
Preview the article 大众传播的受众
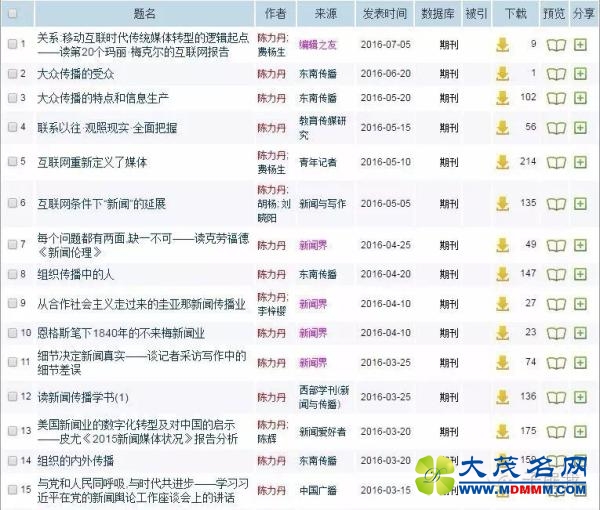tap(556, 74)
